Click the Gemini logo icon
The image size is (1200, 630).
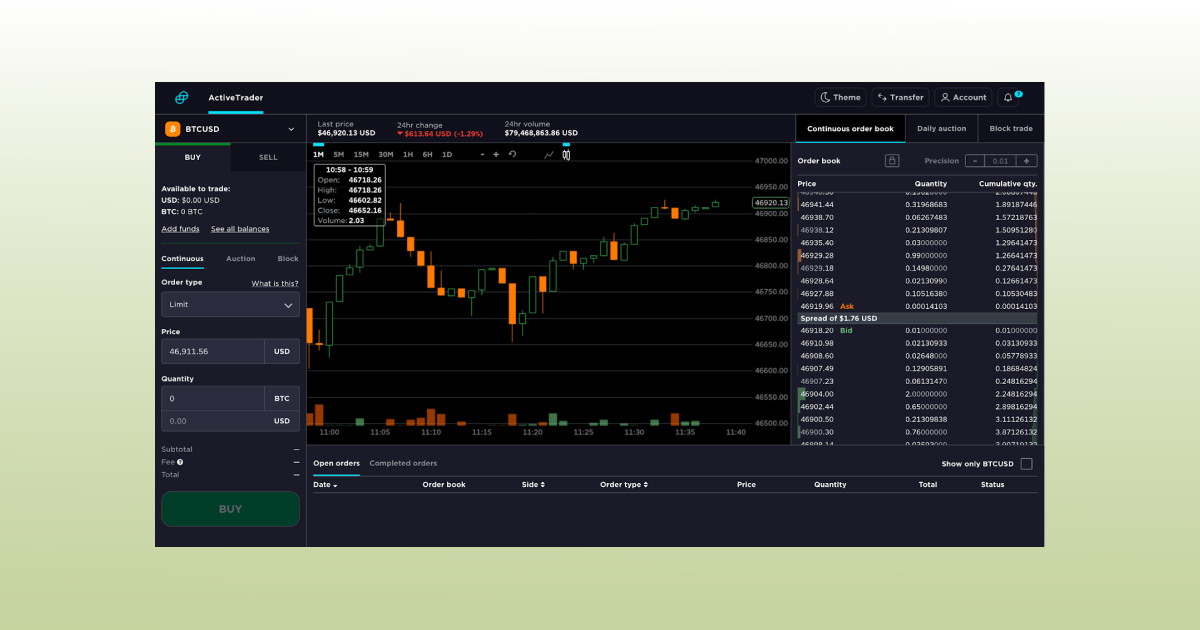181,98
